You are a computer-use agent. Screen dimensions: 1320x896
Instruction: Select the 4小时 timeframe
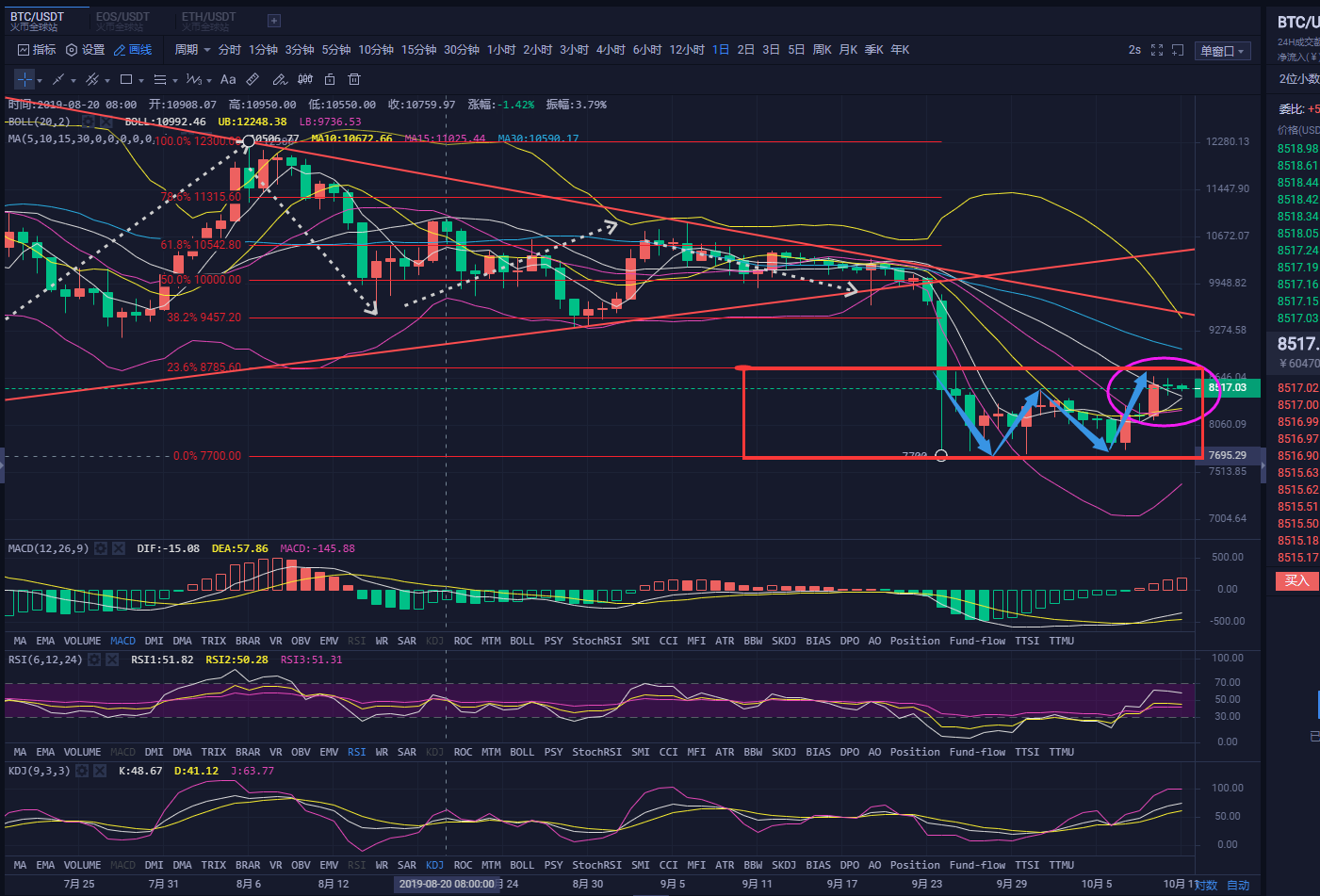(610, 50)
